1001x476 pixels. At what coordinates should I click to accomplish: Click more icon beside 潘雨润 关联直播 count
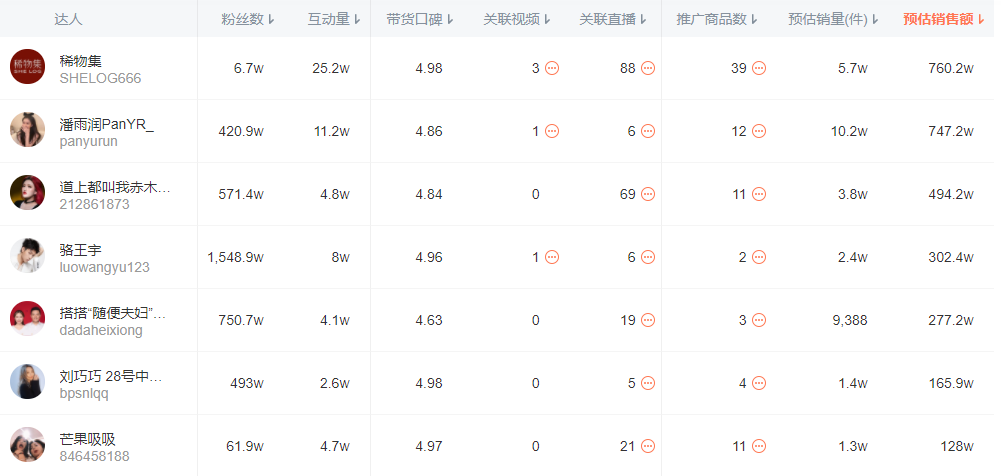[648, 131]
